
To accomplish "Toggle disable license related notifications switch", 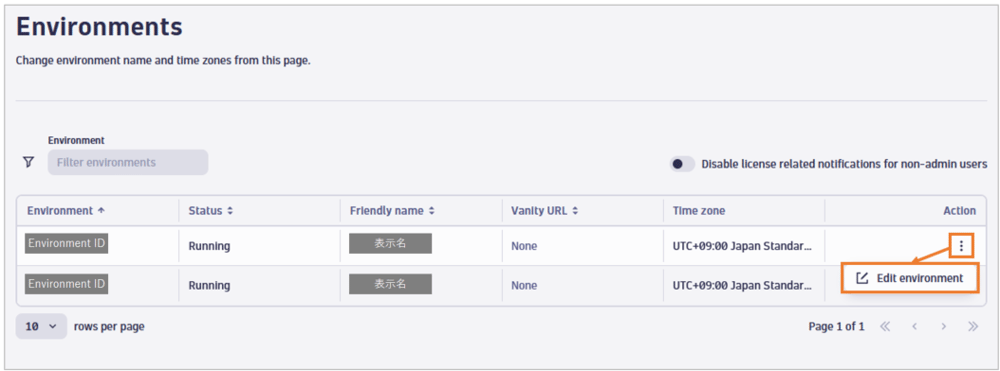I will point(682,164).
